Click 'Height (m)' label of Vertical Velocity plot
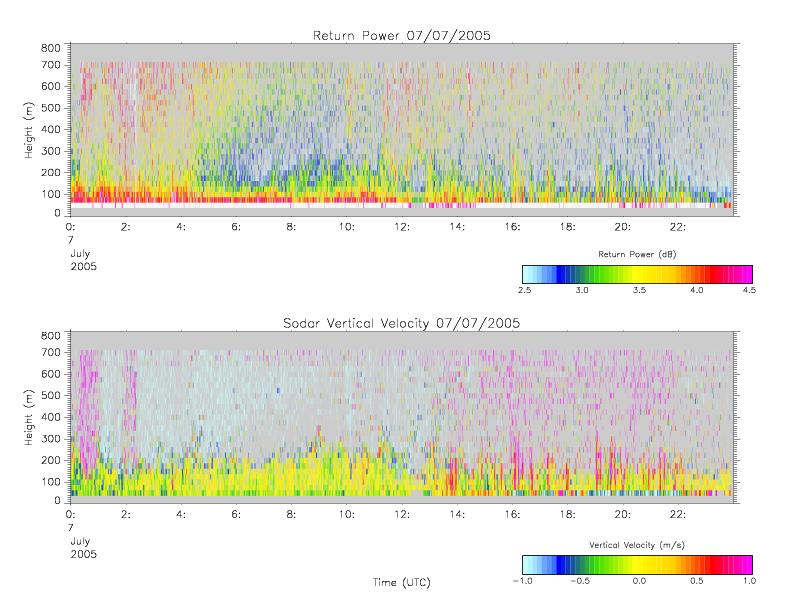Screen dimensions: 791x611 [x=28, y=417]
